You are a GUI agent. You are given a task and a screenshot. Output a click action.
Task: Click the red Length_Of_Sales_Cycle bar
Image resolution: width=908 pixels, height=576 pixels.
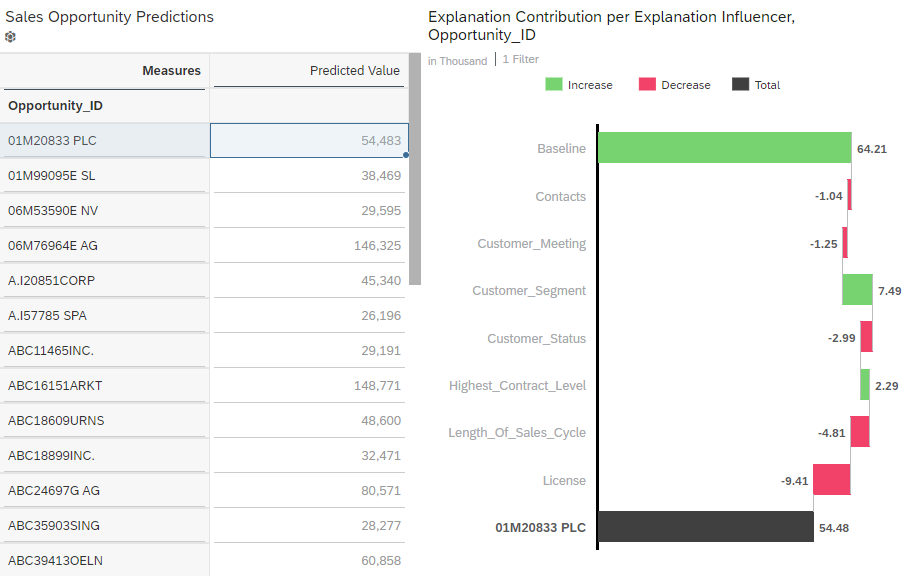coord(860,432)
